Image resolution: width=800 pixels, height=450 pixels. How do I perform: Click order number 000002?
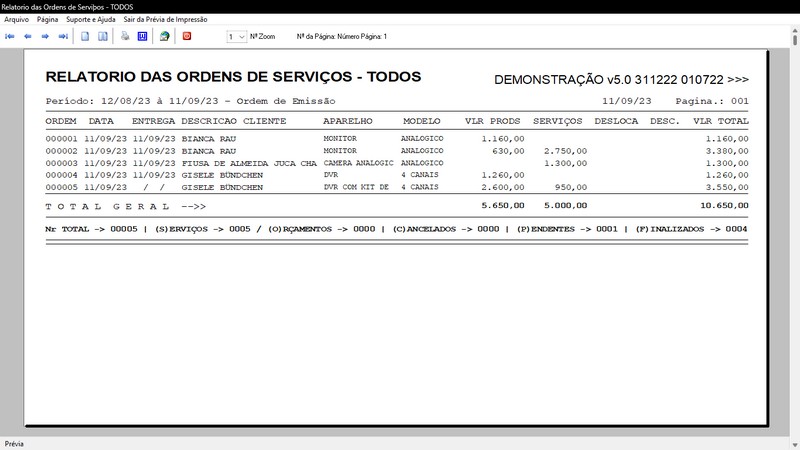[62, 151]
